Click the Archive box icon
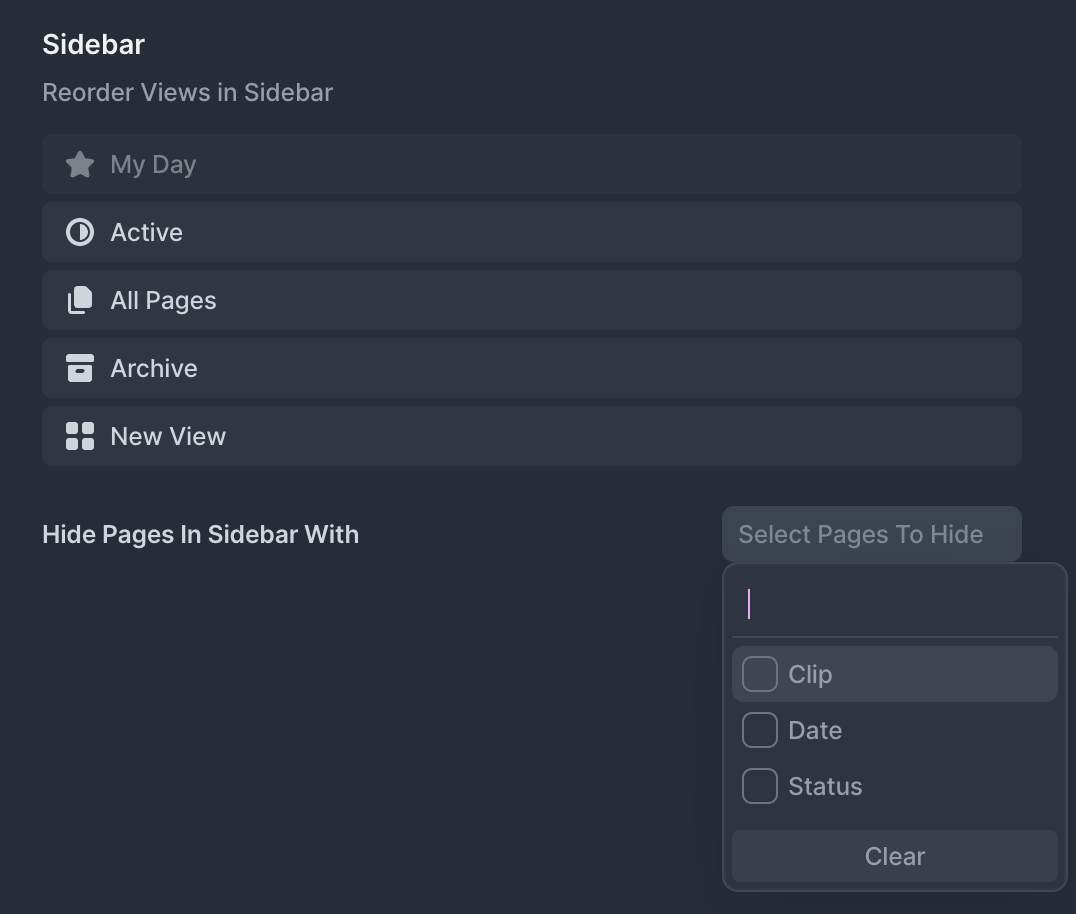 click(x=80, y=368)
